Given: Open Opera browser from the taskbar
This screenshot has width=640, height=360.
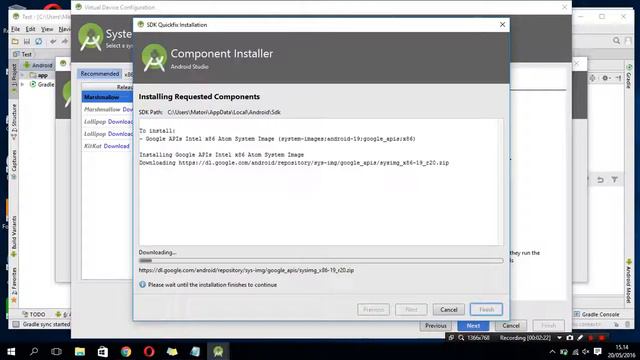Looking at the screenshot, I should (149, 351).
